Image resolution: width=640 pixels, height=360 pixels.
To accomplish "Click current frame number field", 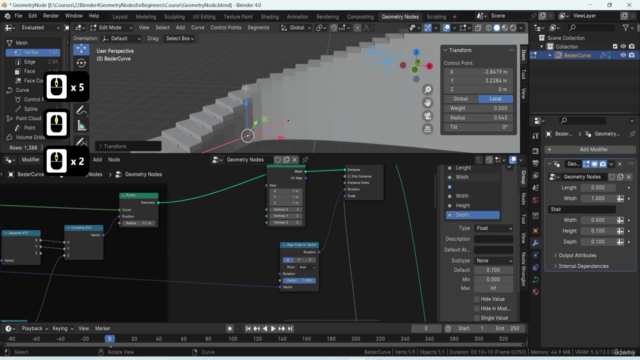I will 426,329.
